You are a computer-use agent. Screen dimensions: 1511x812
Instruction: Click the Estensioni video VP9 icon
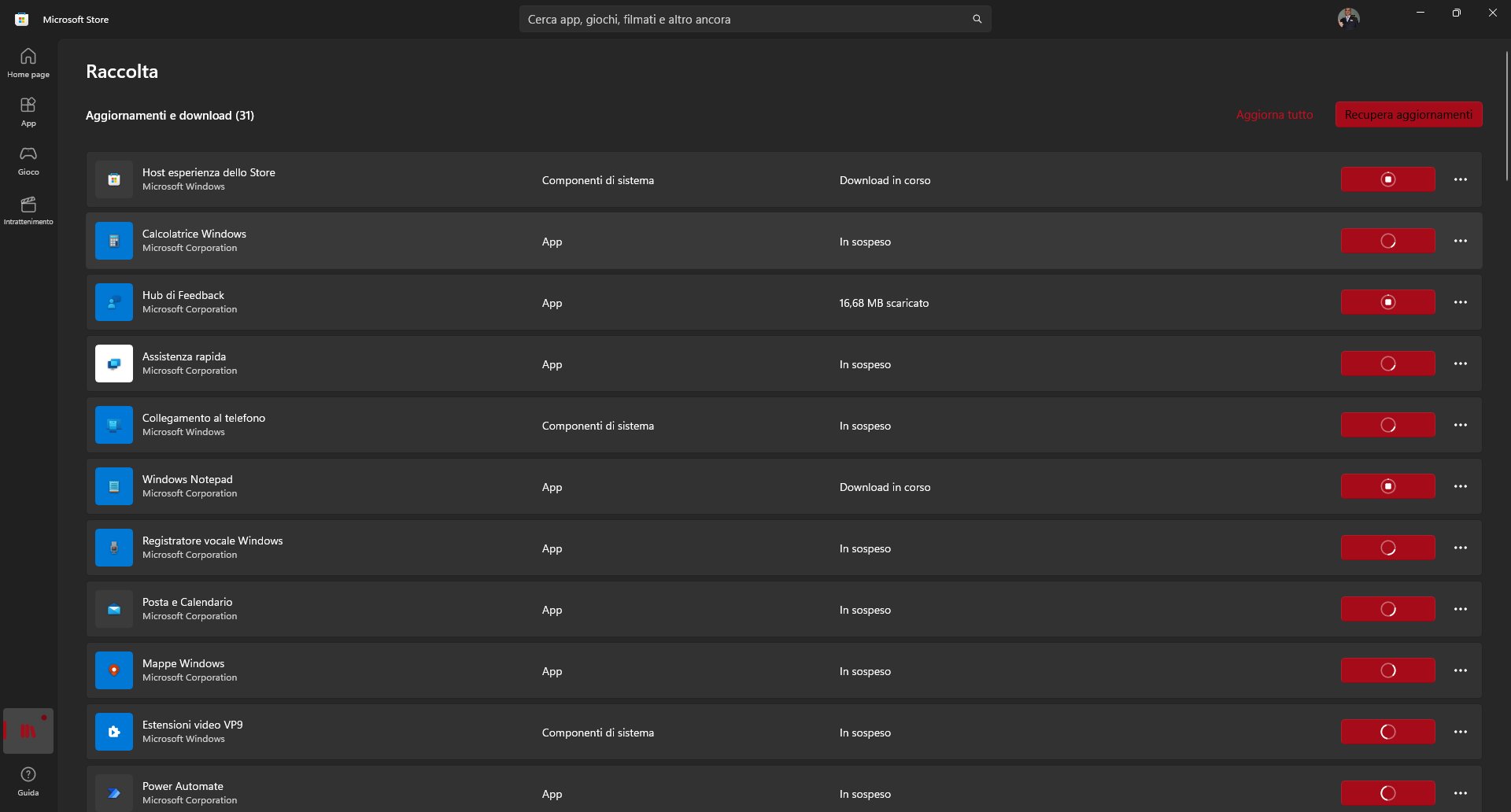click(x=114, y=732)
